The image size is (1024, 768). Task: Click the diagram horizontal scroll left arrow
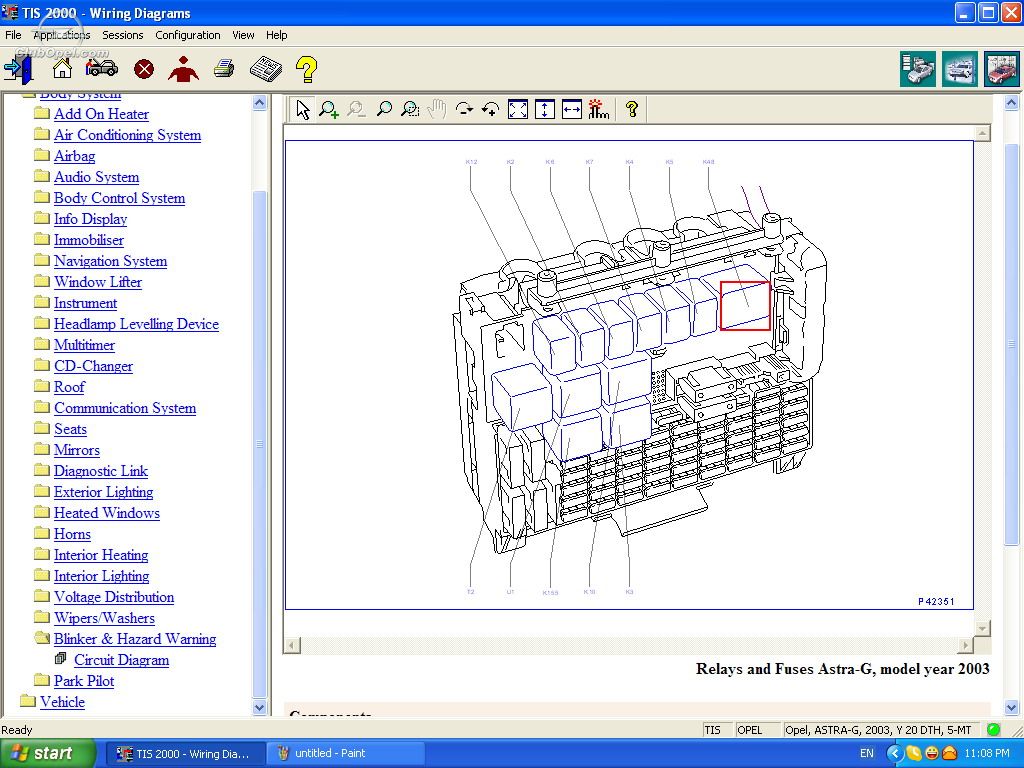tap(292, 645)
